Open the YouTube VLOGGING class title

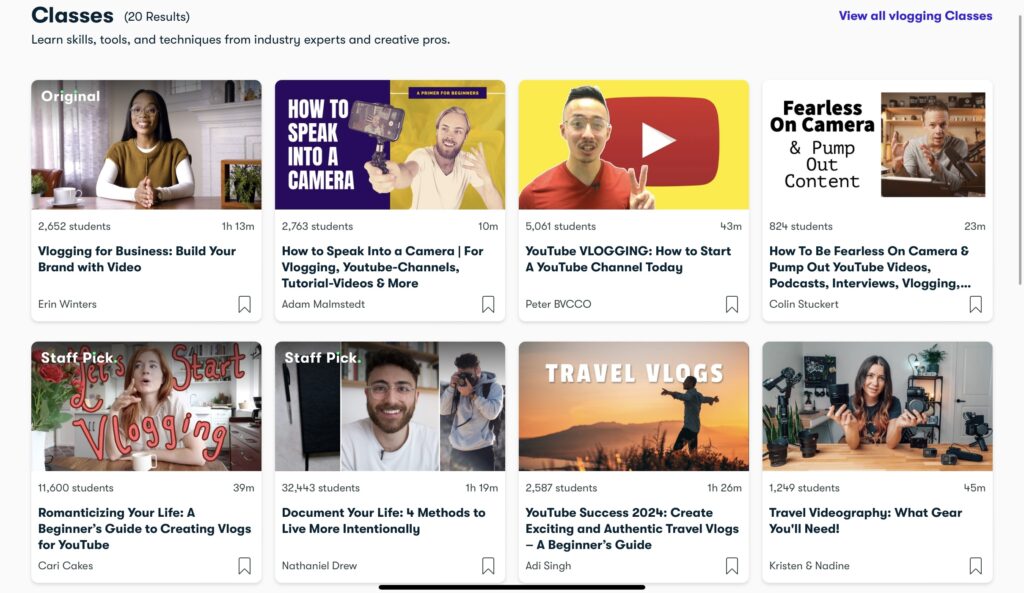tap(628, 259)
